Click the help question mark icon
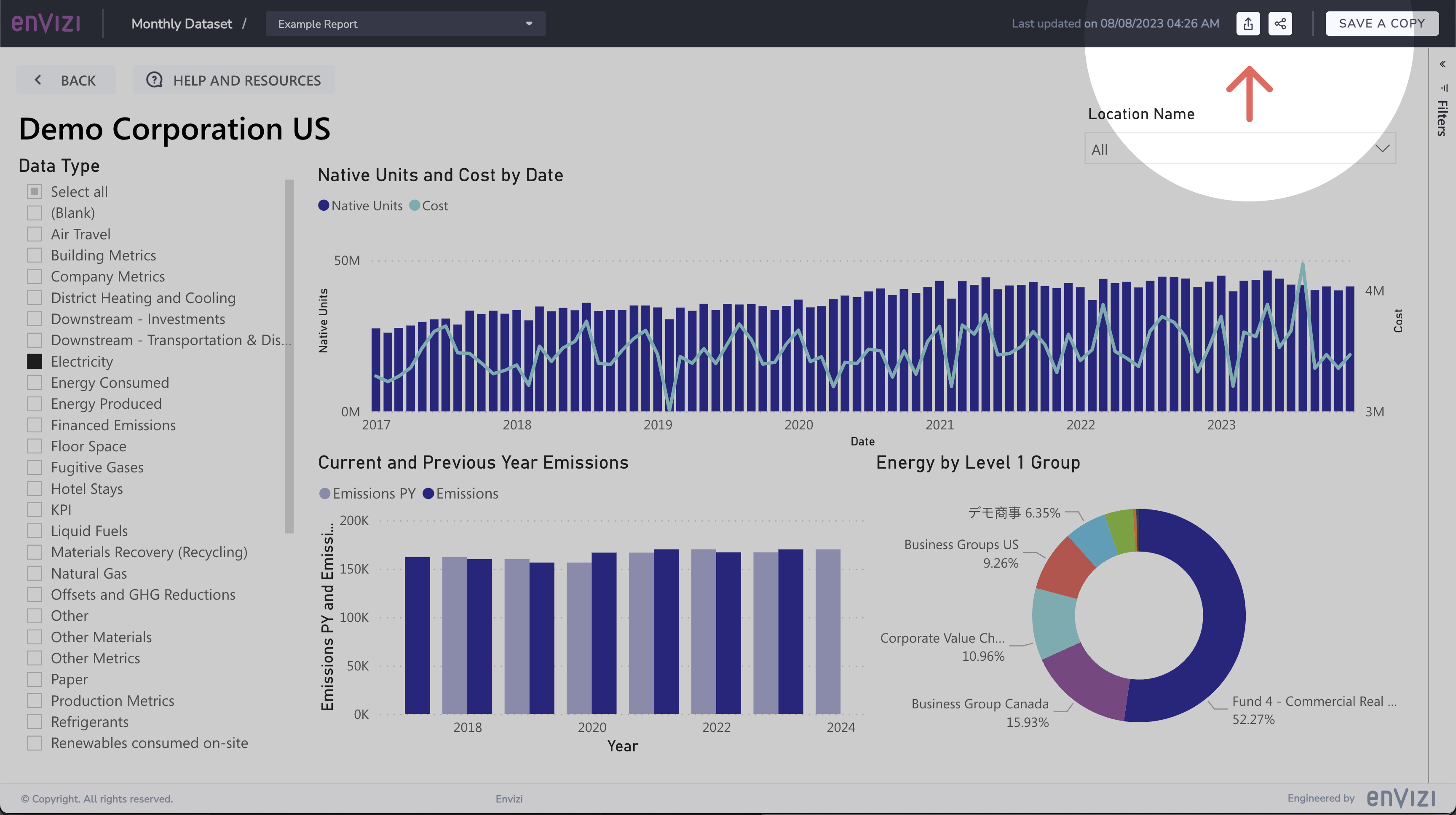 point(154,80)
